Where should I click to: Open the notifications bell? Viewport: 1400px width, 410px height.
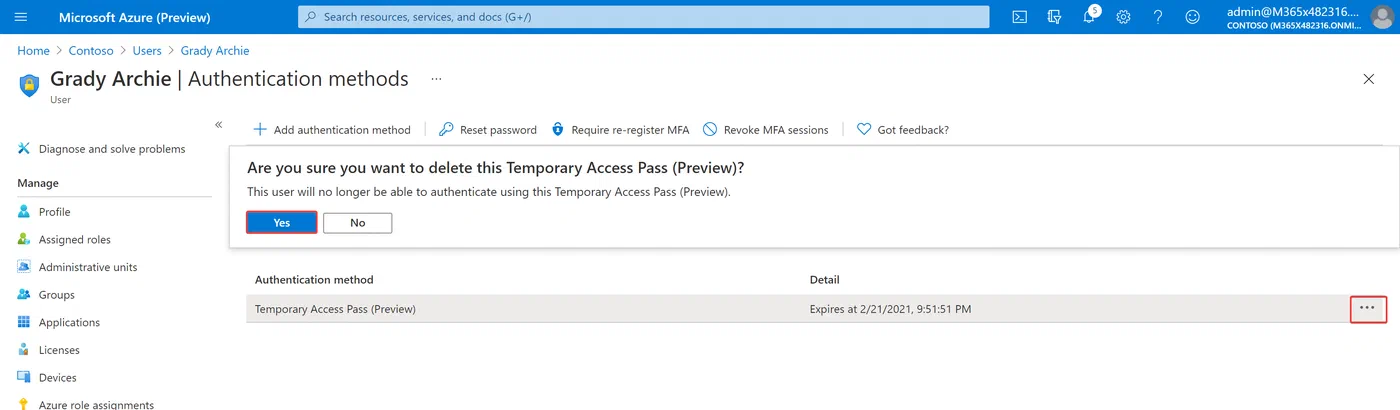(1089, 17)
